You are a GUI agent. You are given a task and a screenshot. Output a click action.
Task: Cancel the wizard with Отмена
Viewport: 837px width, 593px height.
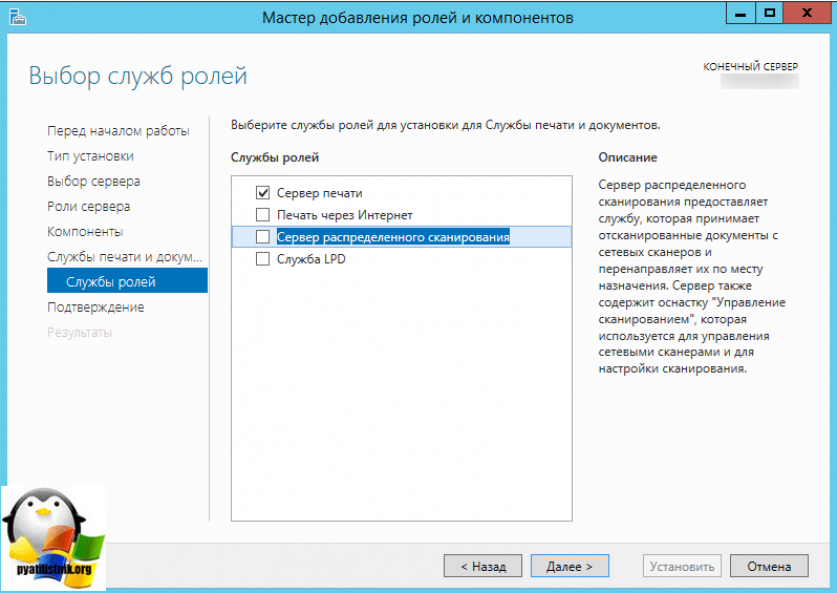[x=769, y=566]
